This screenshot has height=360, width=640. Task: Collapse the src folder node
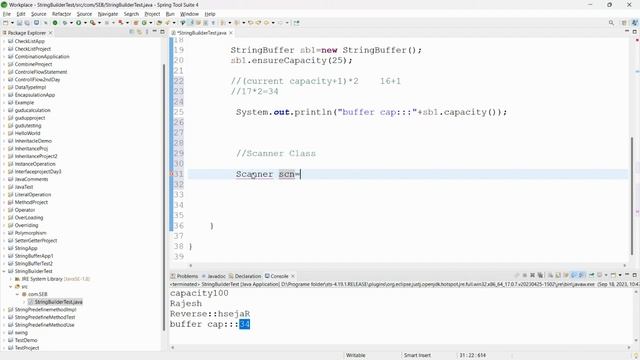point(11,287)
